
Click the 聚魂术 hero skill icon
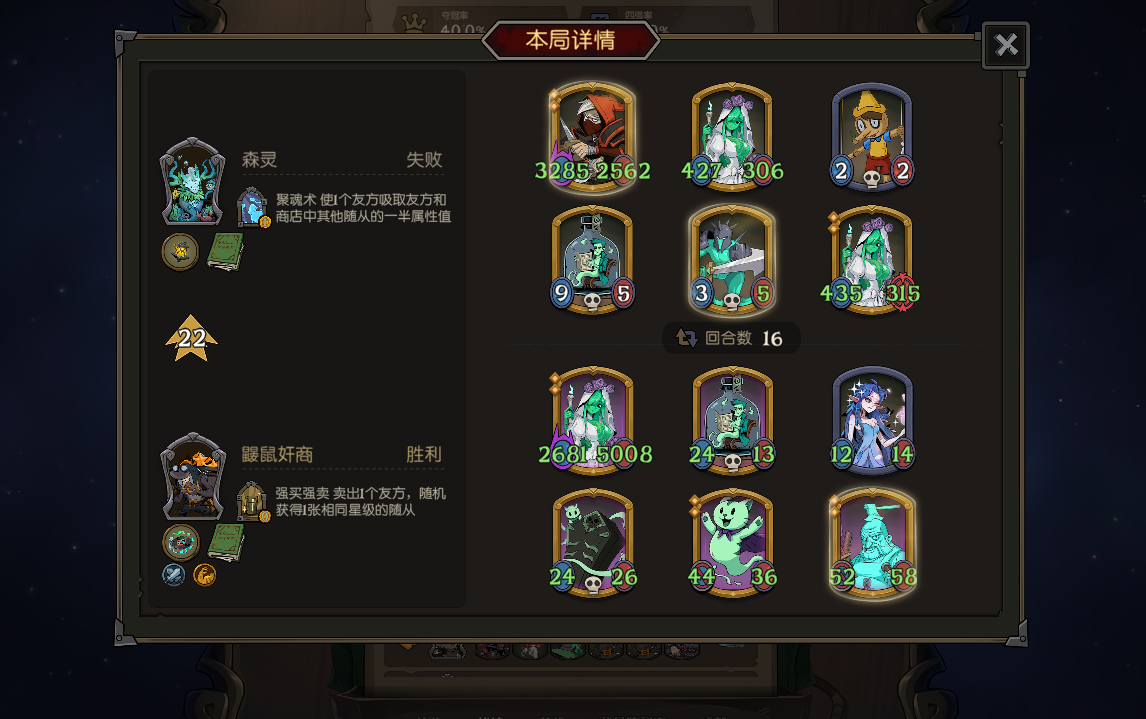[x=253, y=207]
